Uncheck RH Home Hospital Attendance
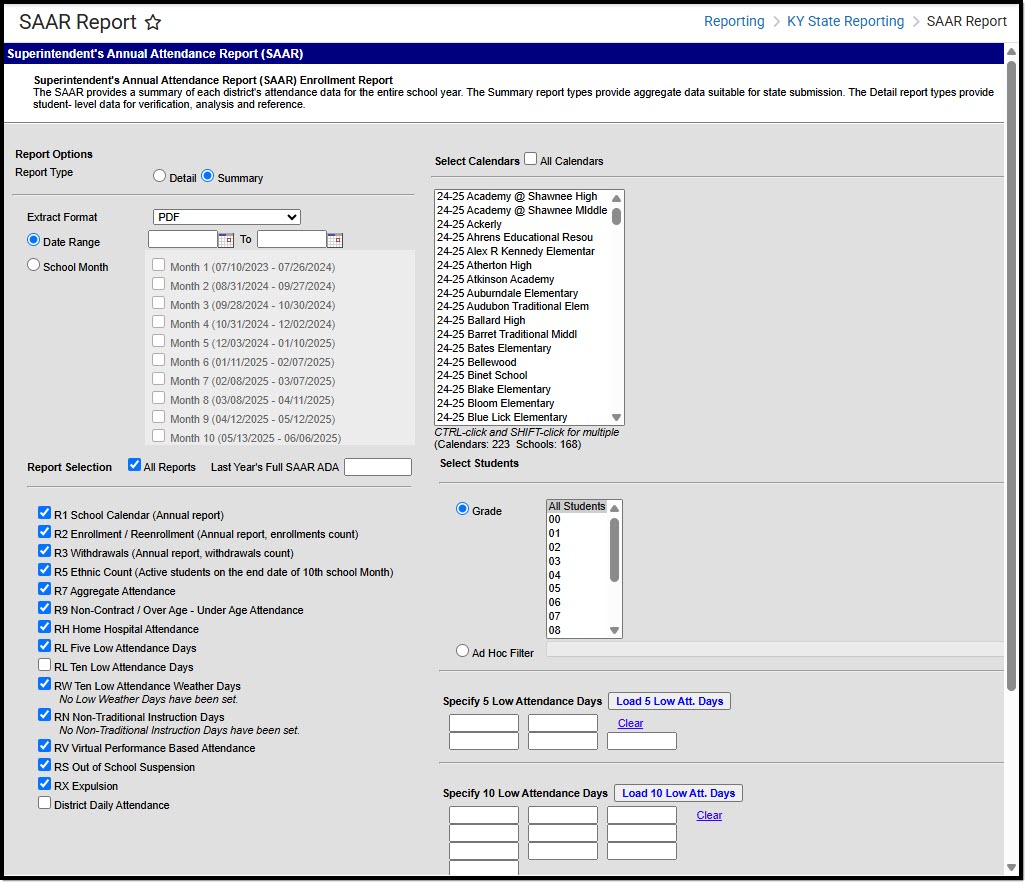This screenshot has height=884, width=1027. 45,627
